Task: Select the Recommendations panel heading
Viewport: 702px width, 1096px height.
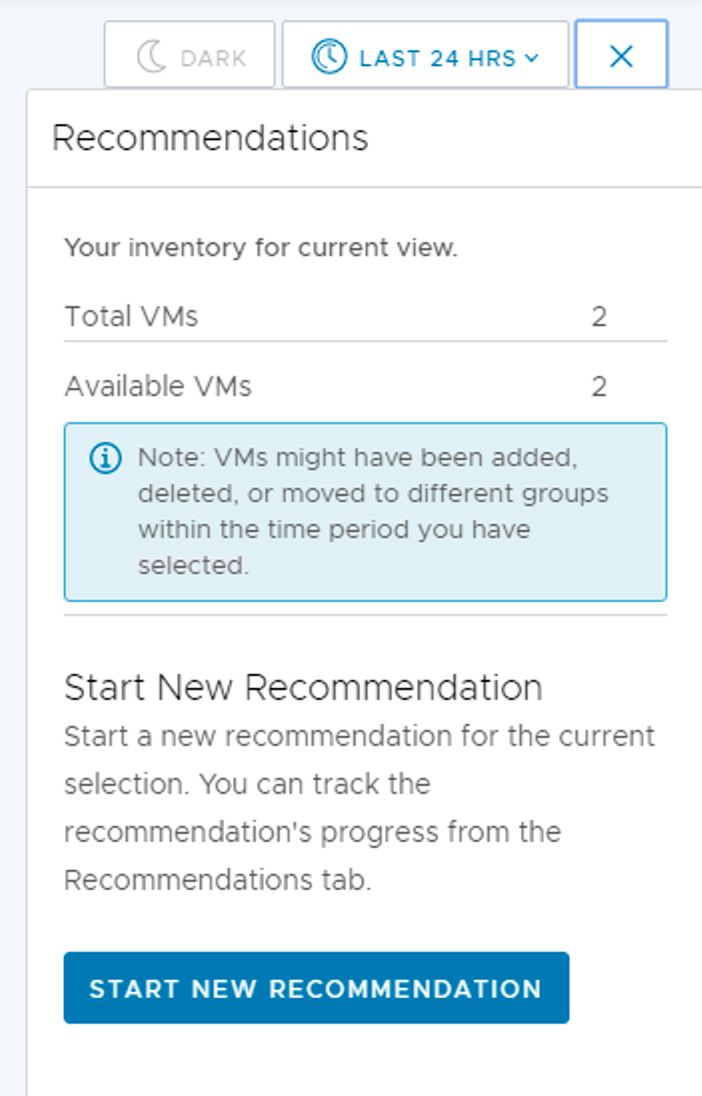Action: [210, 138]
